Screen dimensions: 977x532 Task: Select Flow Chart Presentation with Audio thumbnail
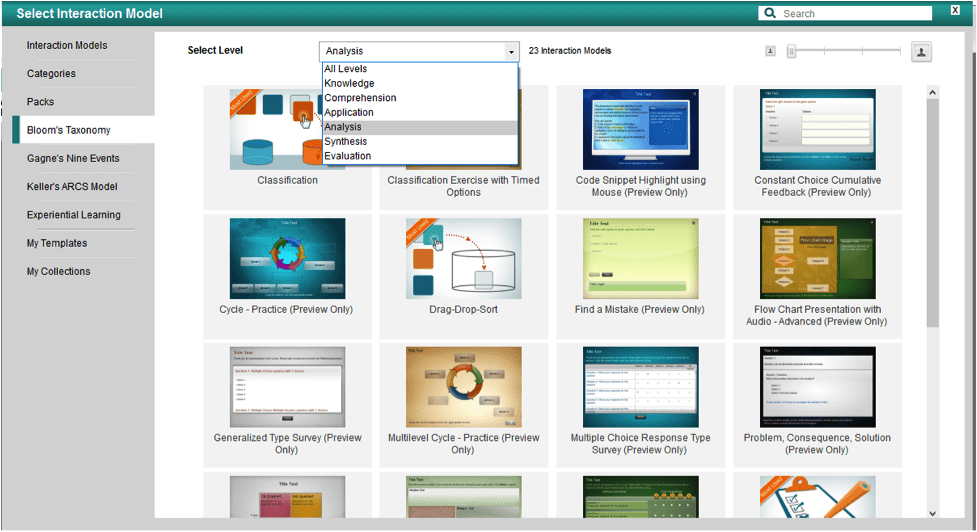pos(817,259)
